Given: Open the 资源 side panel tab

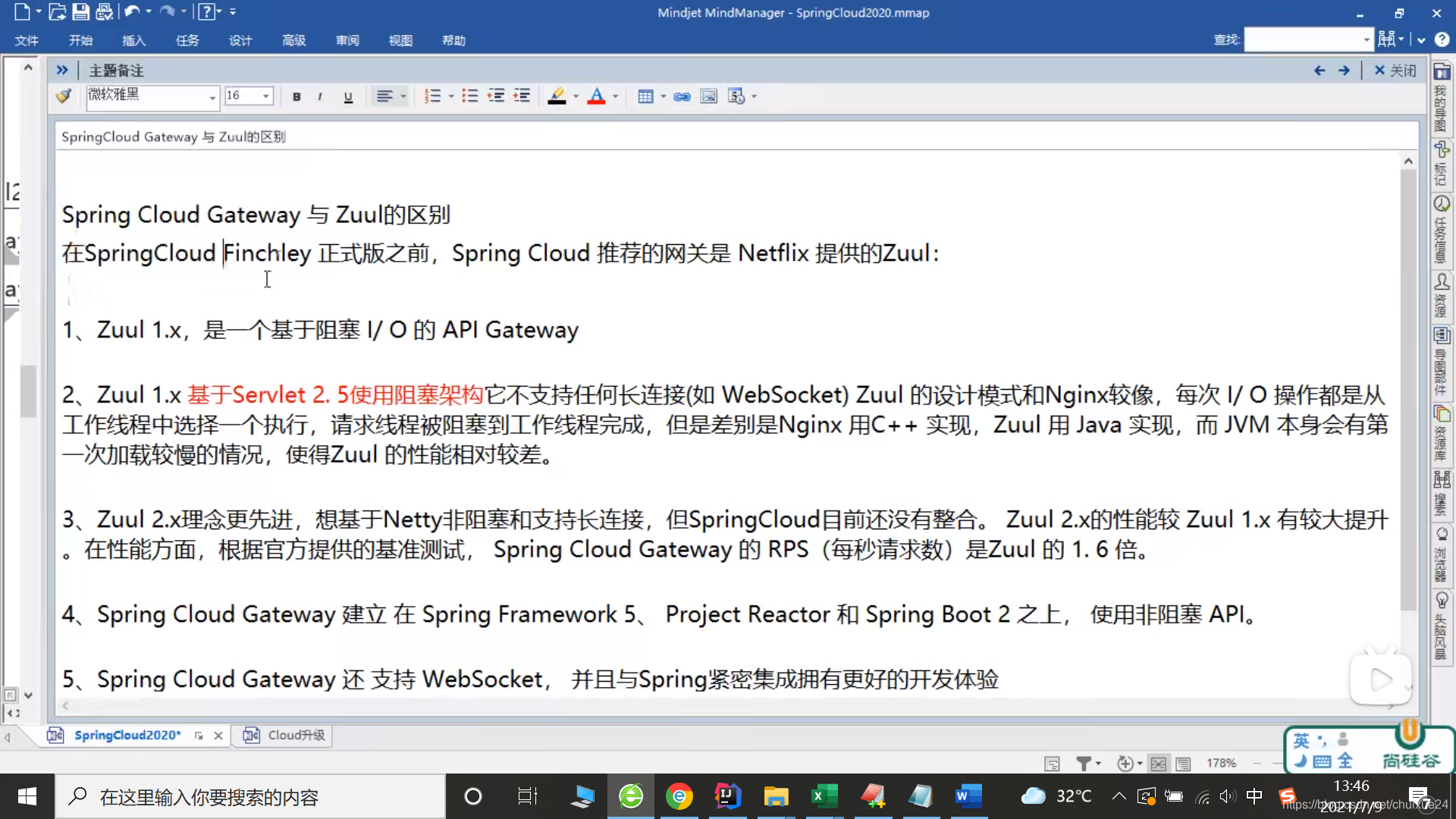Looking at the screenshot, I should click(x=1442, y=296).
